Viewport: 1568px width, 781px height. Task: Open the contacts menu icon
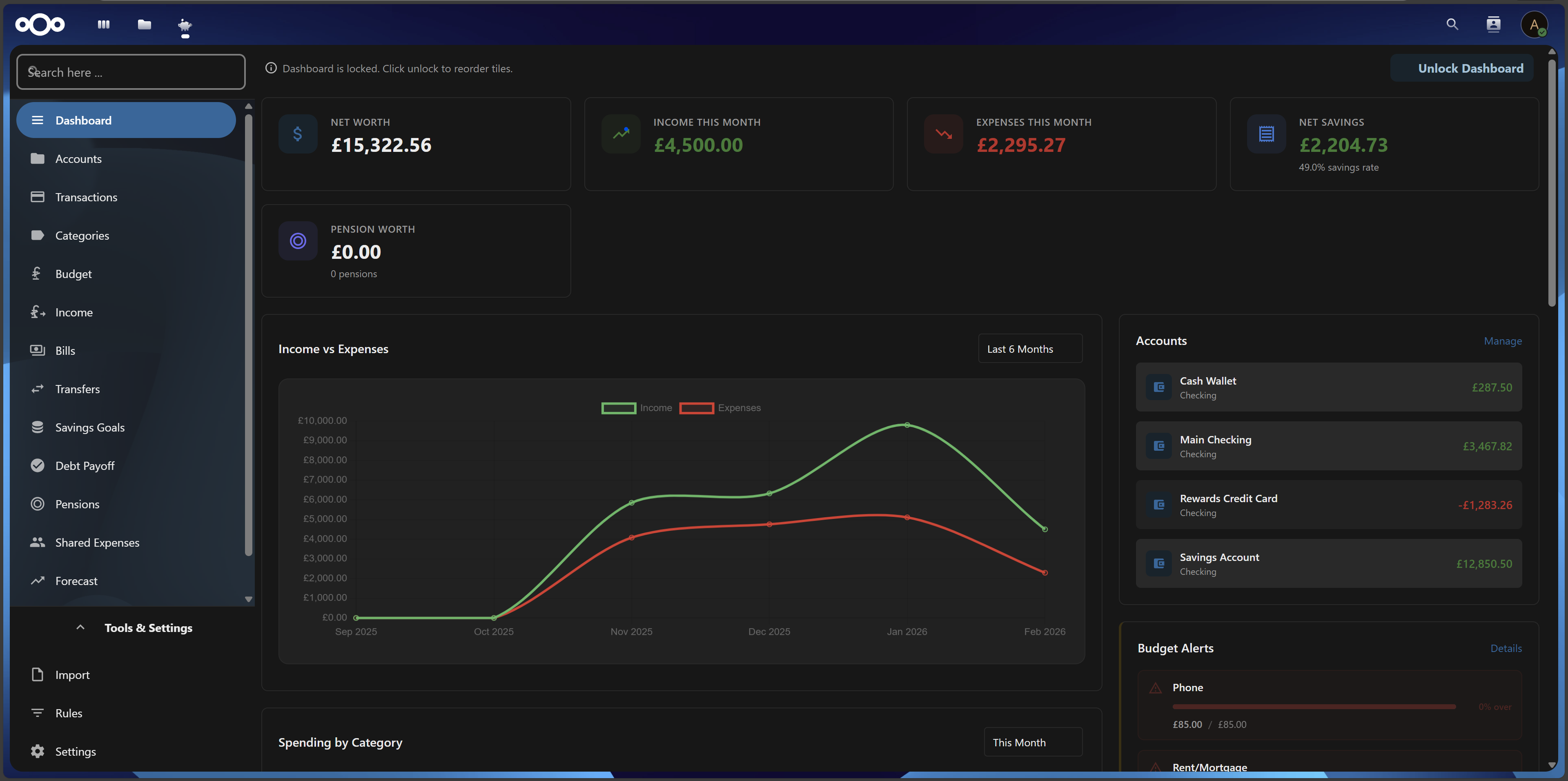coord(1493,24)
